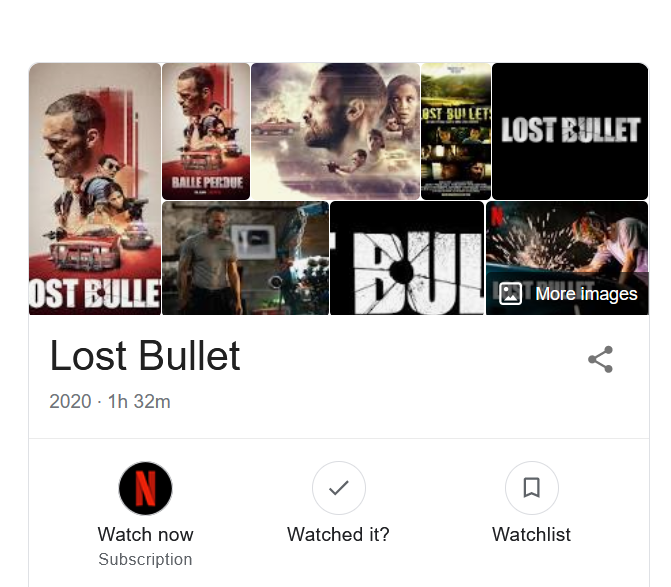Click the Watched it? label
This screenshot has height=587, width=671.
(x=338, y=534)
